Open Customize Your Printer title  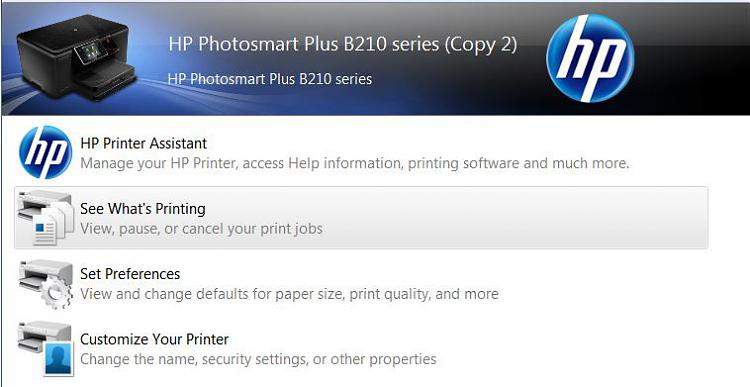coord(154,339)
